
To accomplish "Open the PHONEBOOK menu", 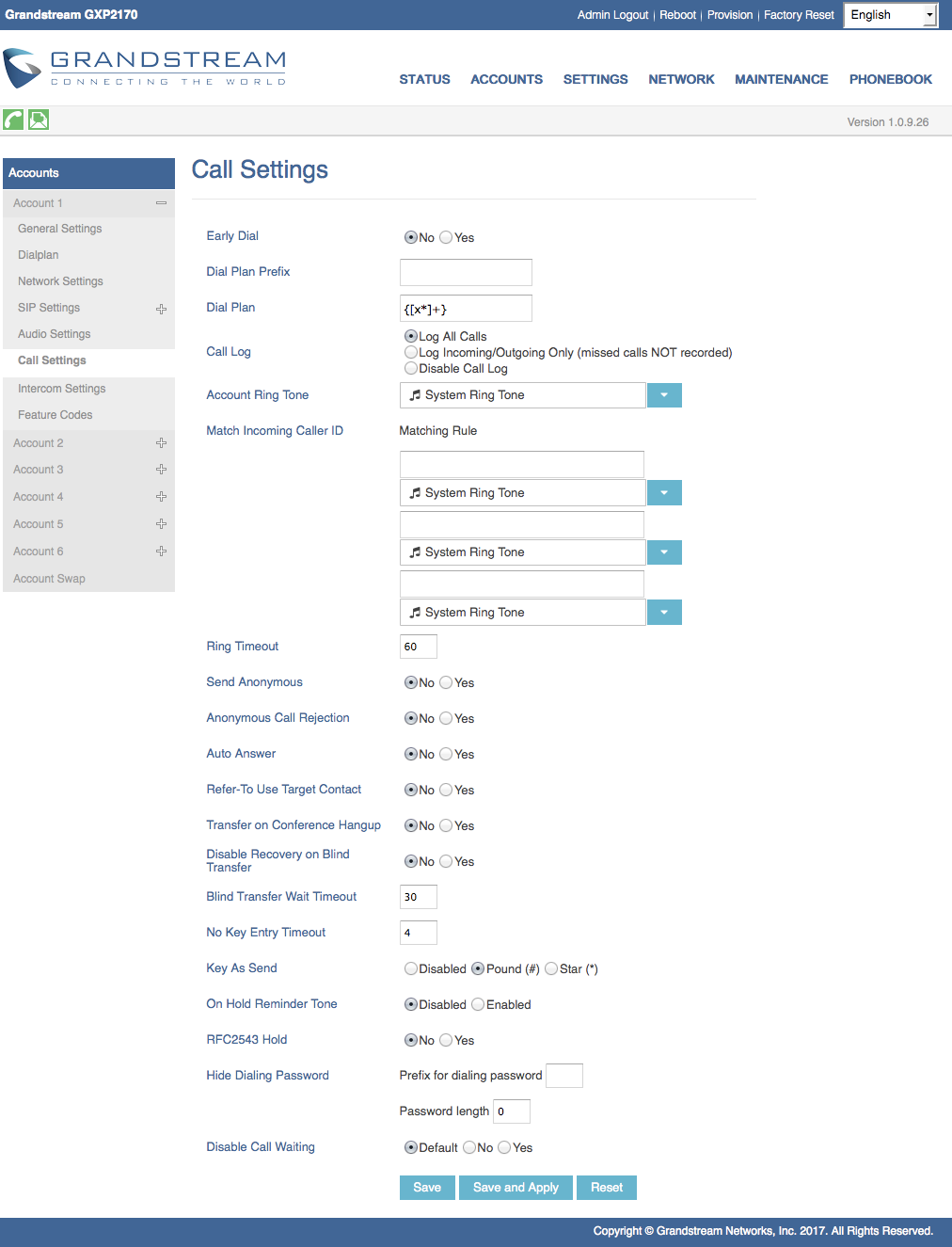I will 891,80.
